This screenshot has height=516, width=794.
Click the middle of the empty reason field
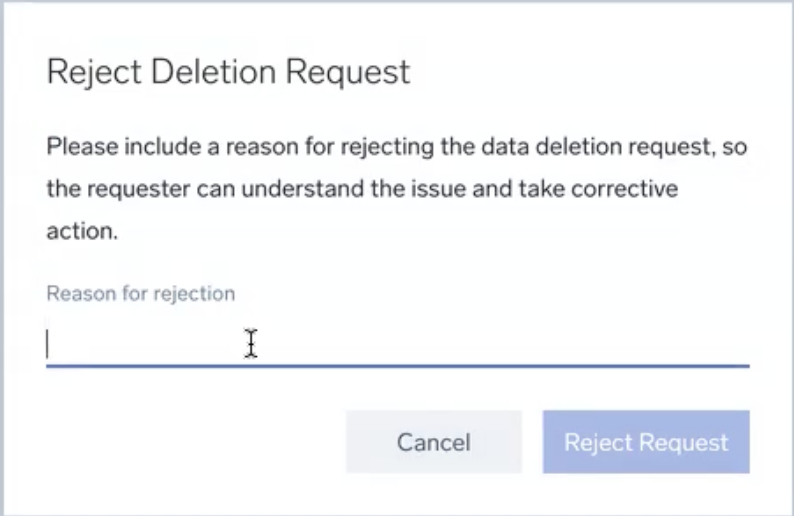tap(397, 344)
